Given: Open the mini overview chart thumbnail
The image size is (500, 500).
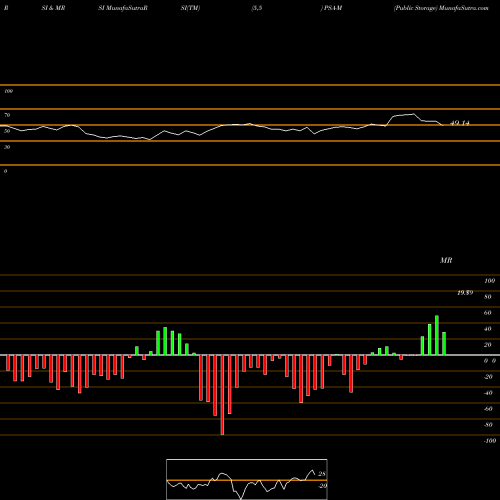Looking at the screenshot, I should pyautogui.click(x=247, y=479).
